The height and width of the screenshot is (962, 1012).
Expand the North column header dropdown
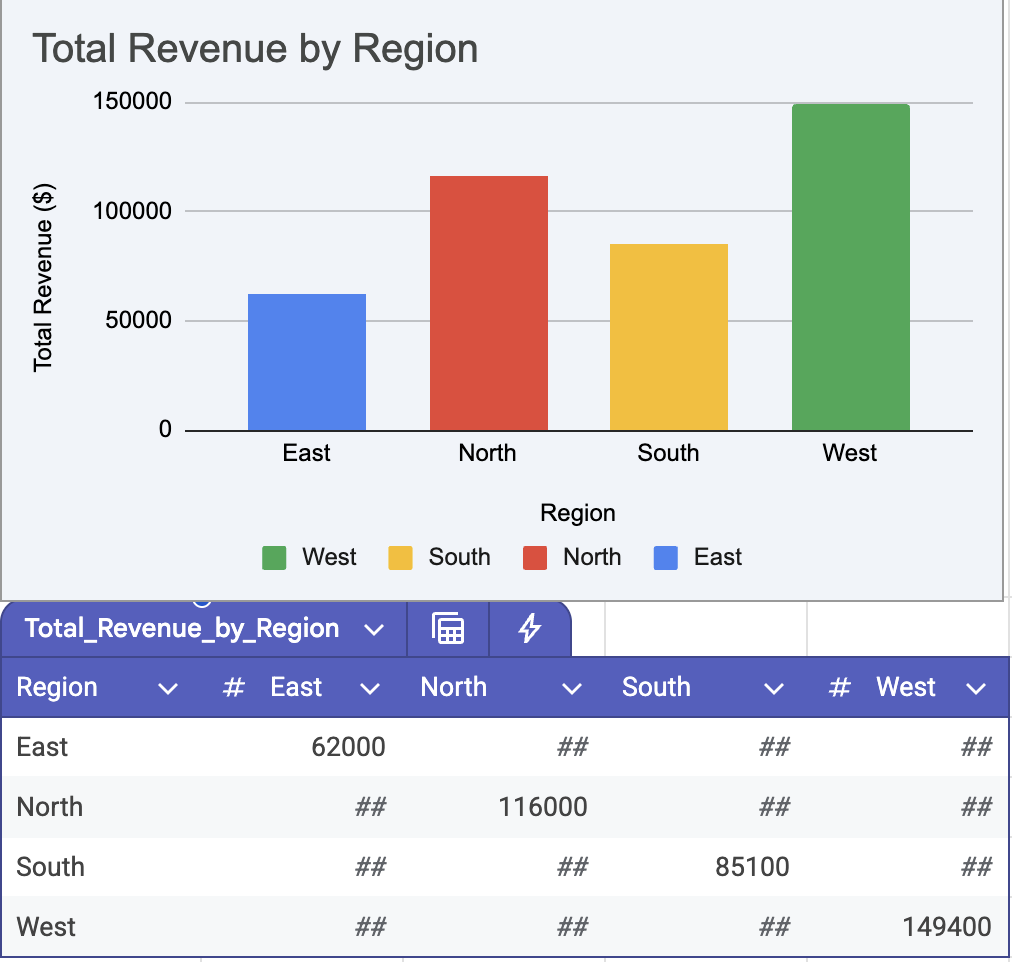pyautogui.click(x=572, y=689)
